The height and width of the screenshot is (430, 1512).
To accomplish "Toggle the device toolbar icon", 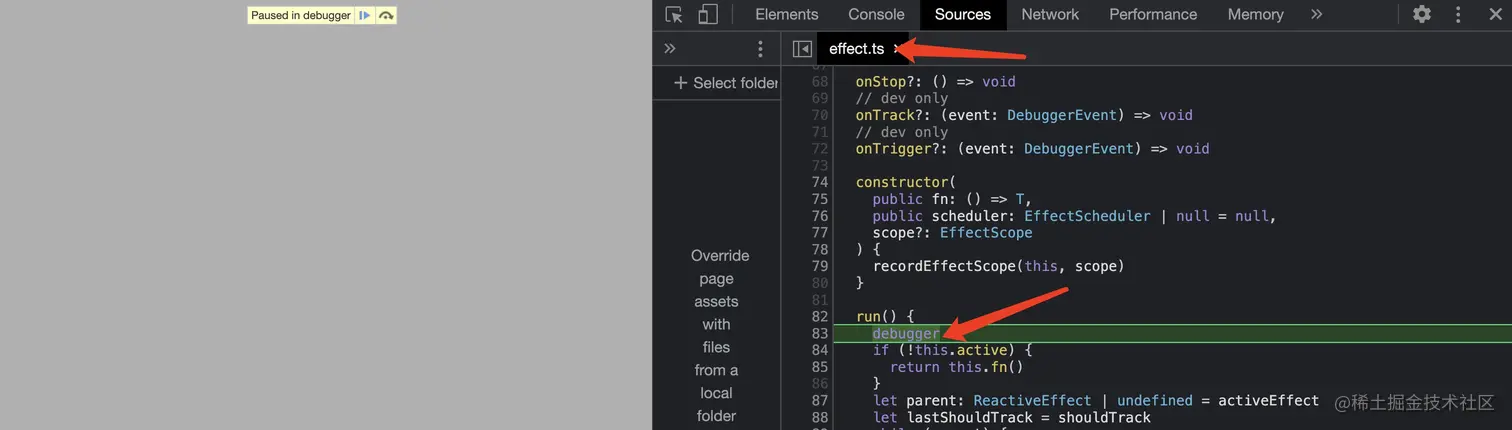I will tap(708, 14).
